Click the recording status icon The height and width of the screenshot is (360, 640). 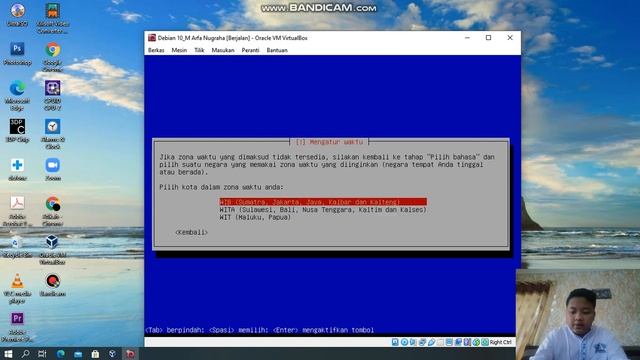458,342
